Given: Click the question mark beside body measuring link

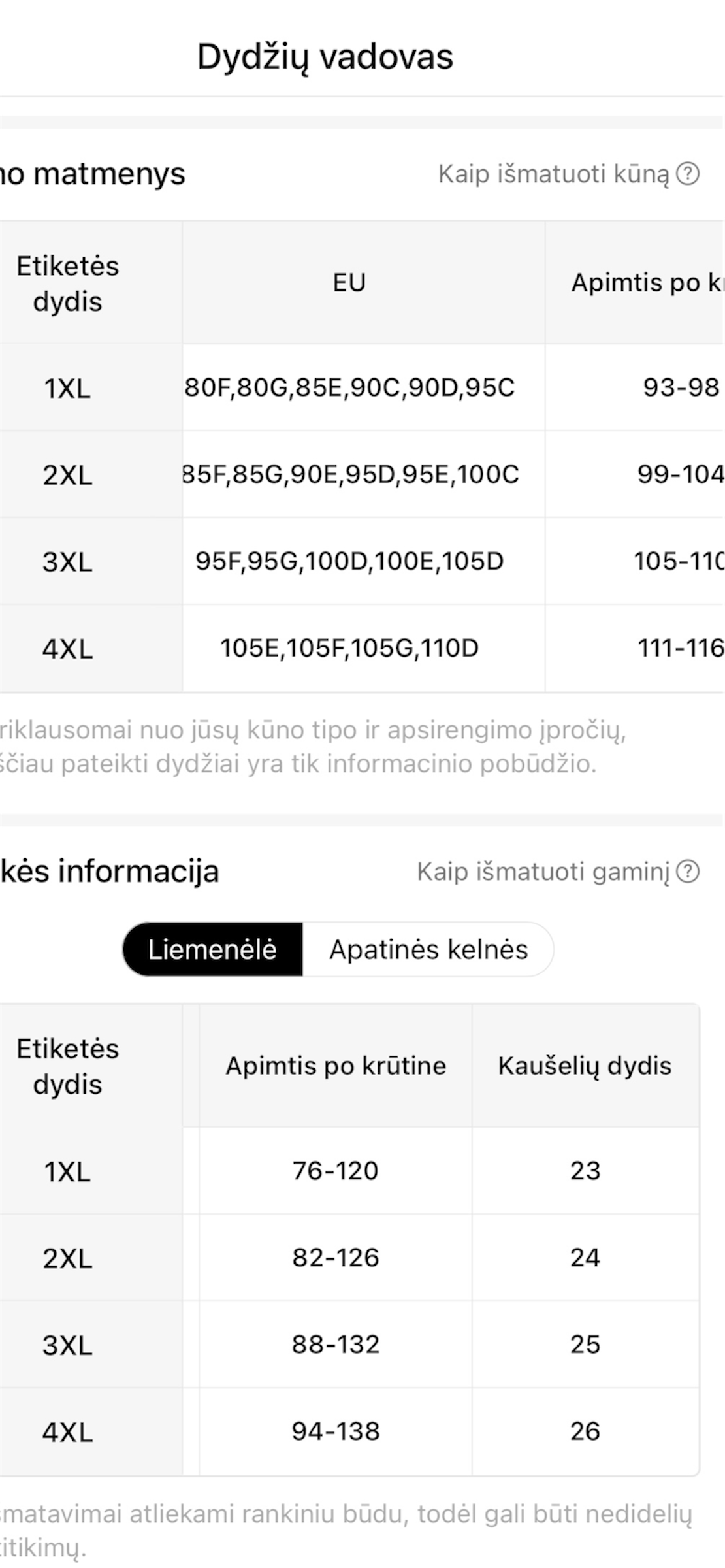Looking at the screenshot, I should pos(688,174).
